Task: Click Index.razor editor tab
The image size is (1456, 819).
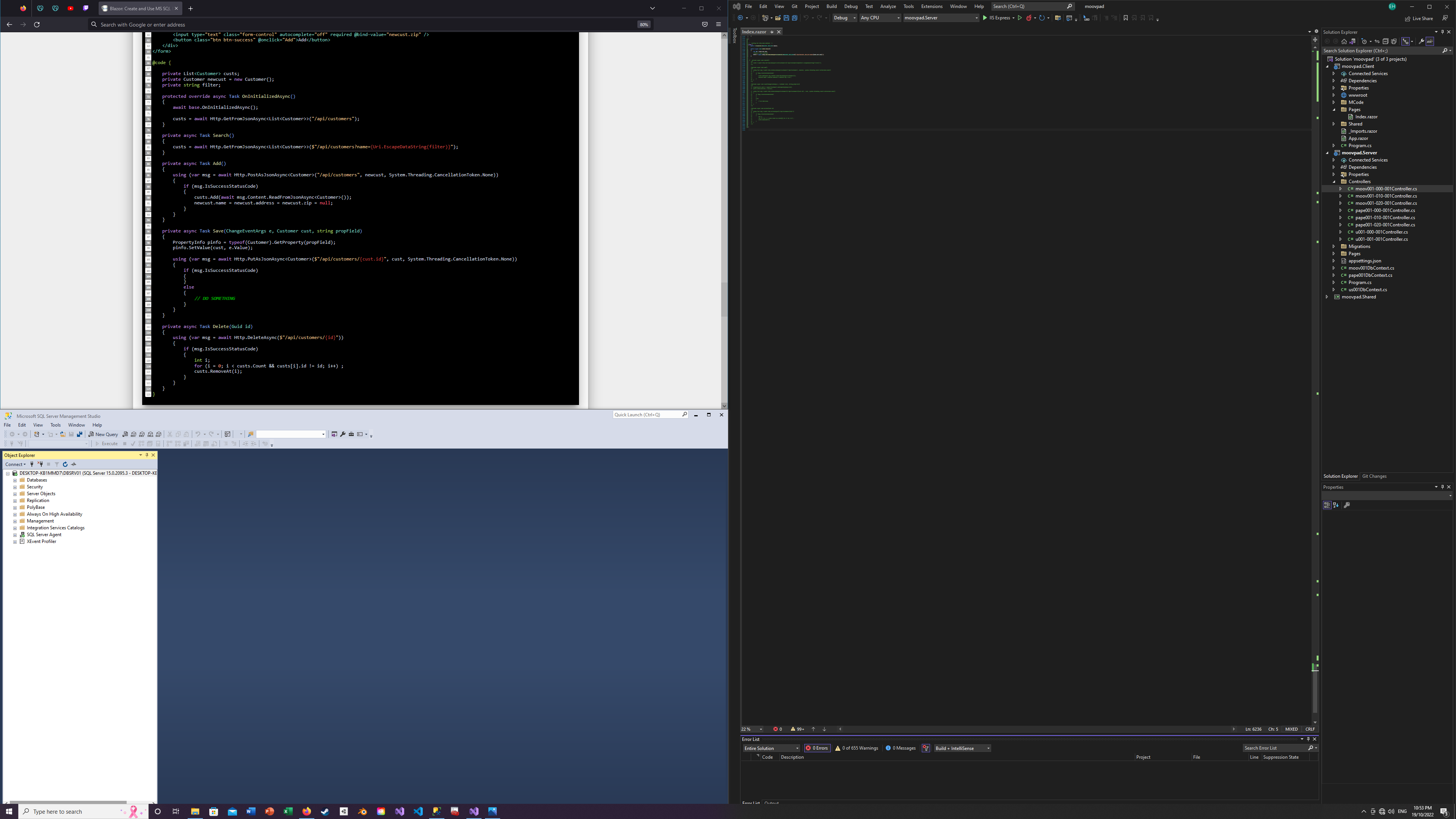Action: click(754, 31)
